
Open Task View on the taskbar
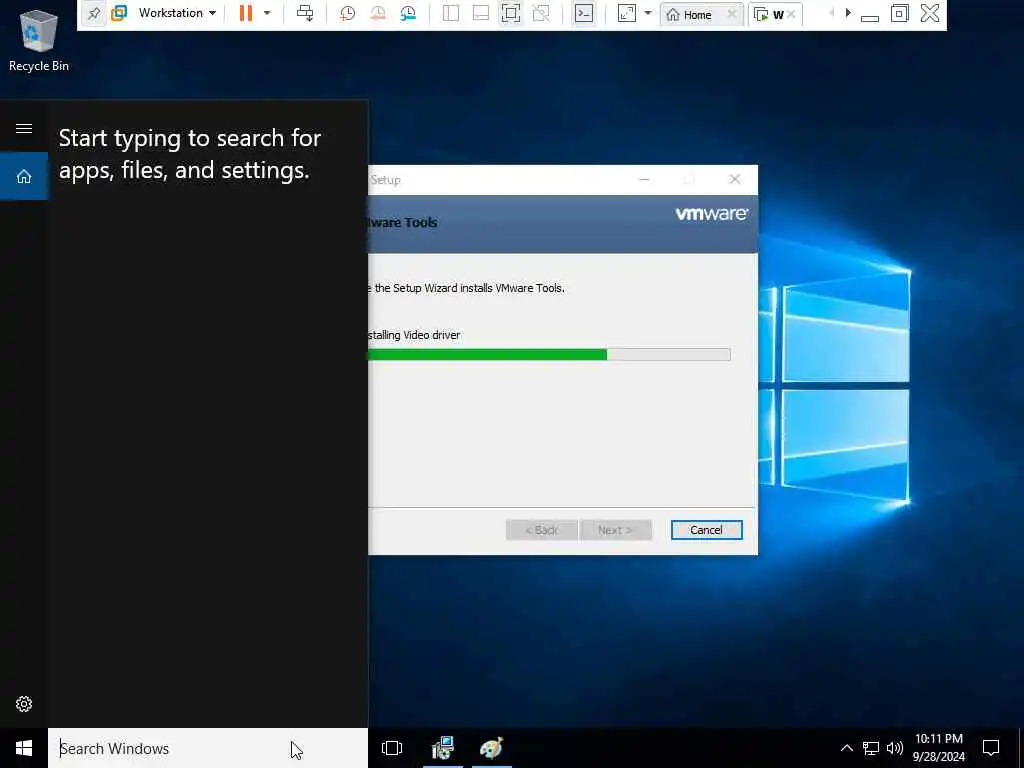coord(392,748)
